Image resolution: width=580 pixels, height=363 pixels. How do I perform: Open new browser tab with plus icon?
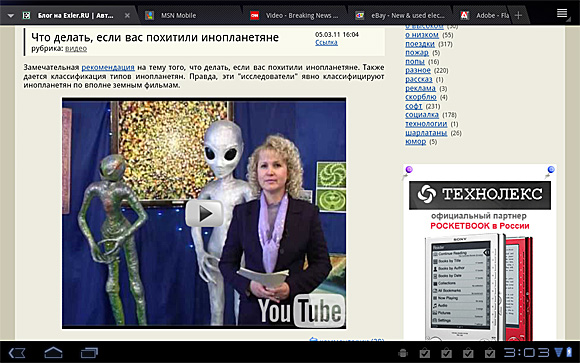click(518, 15)
